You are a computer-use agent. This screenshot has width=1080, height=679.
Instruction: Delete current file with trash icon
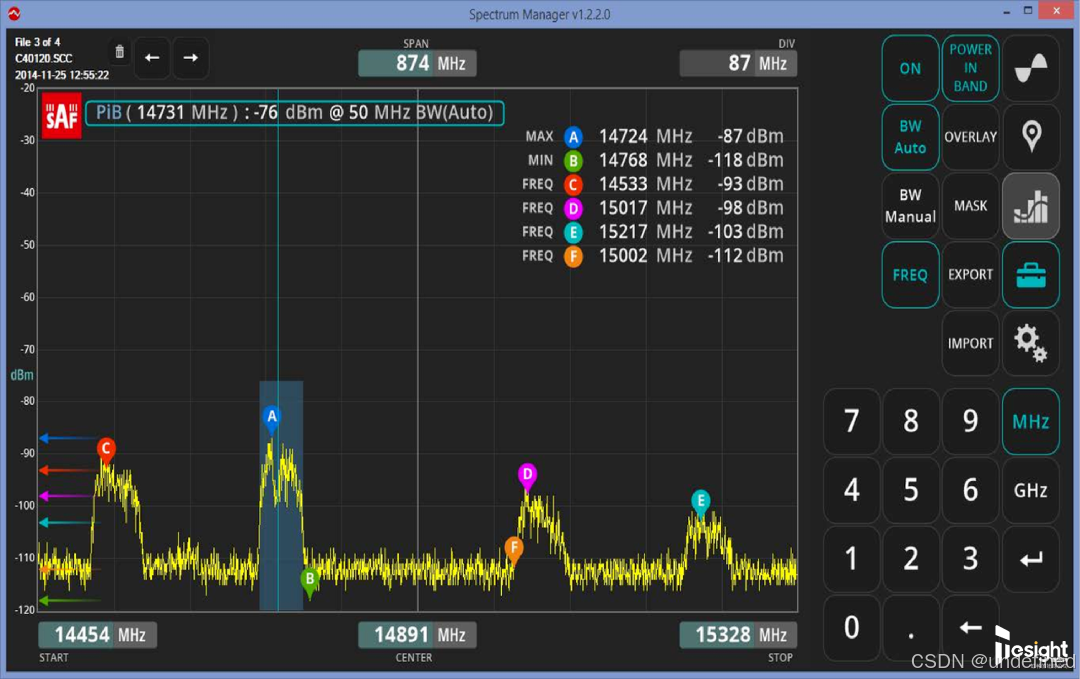click(119, 52)
